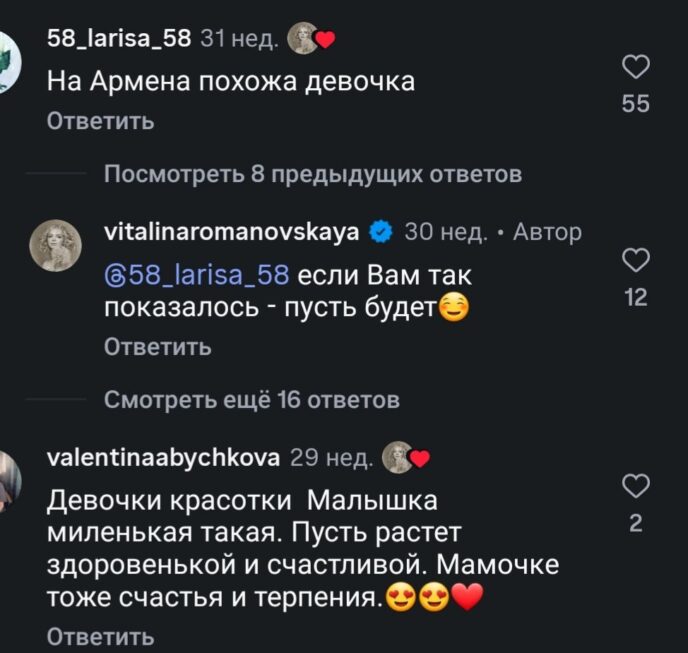Follow the @58_larisa_58 mention in reply
The height and width of the screenshot is (653, 688).
point(197,275)
